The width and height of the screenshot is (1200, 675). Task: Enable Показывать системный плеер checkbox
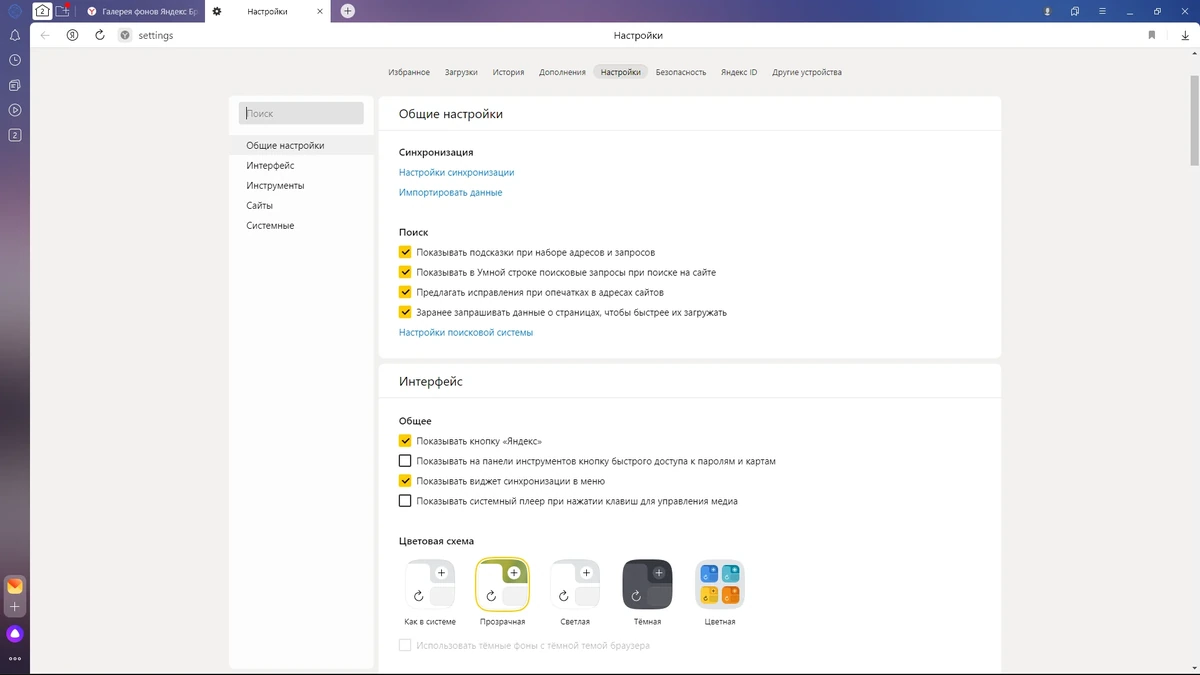point(405,501)
